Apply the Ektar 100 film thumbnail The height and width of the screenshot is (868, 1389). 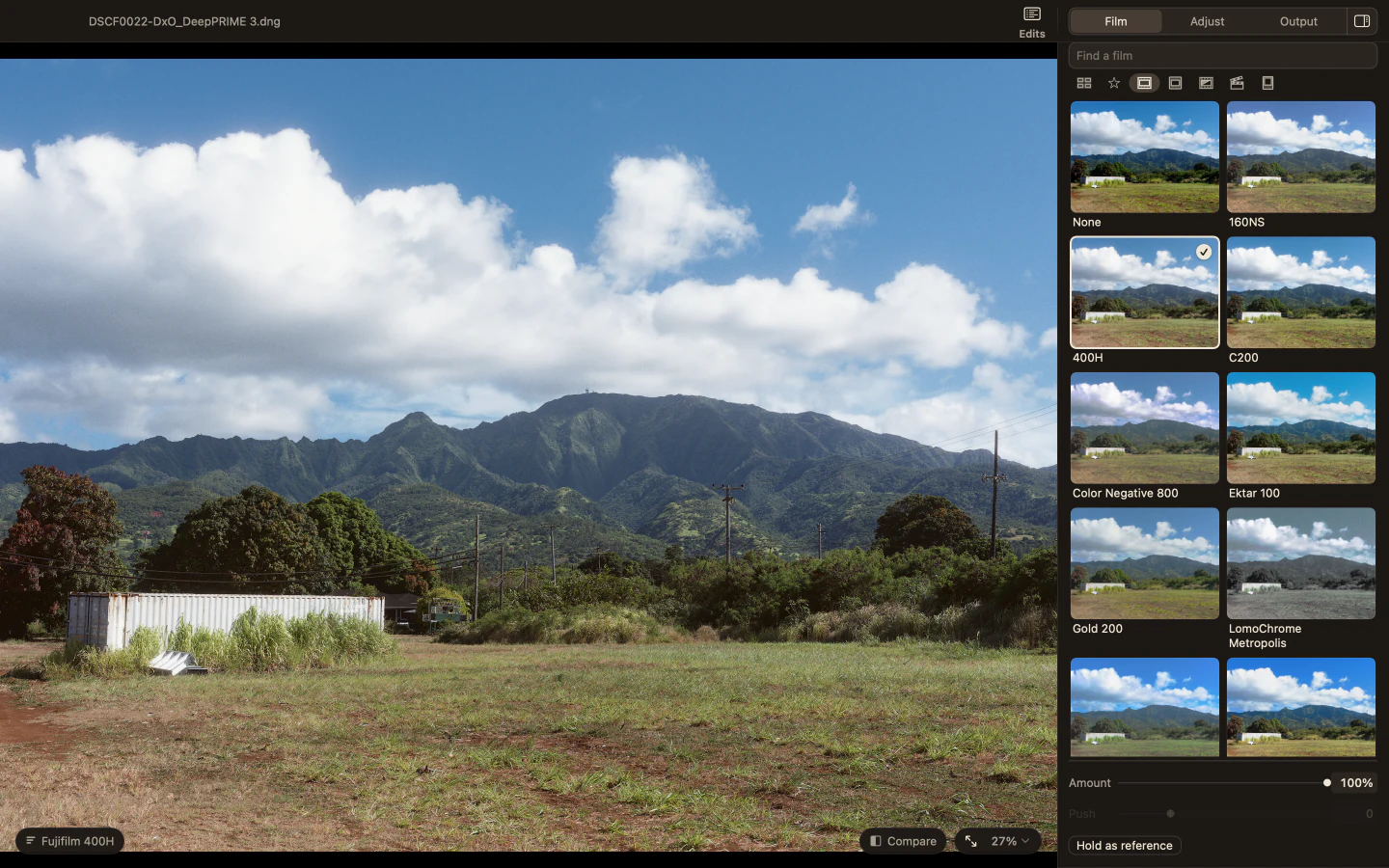click(1301, 428)
